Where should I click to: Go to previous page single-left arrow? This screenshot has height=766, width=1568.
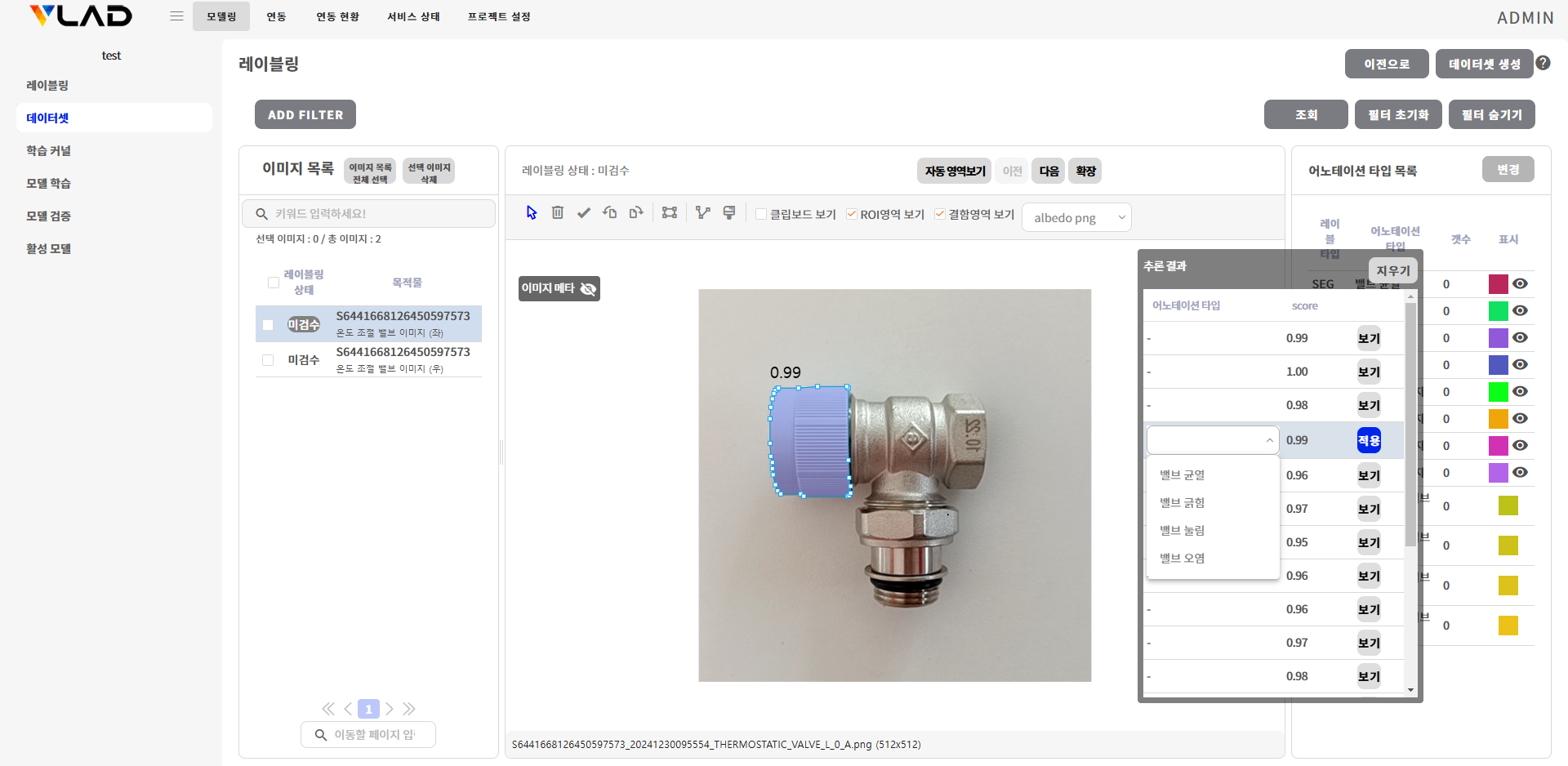[348, 709]
